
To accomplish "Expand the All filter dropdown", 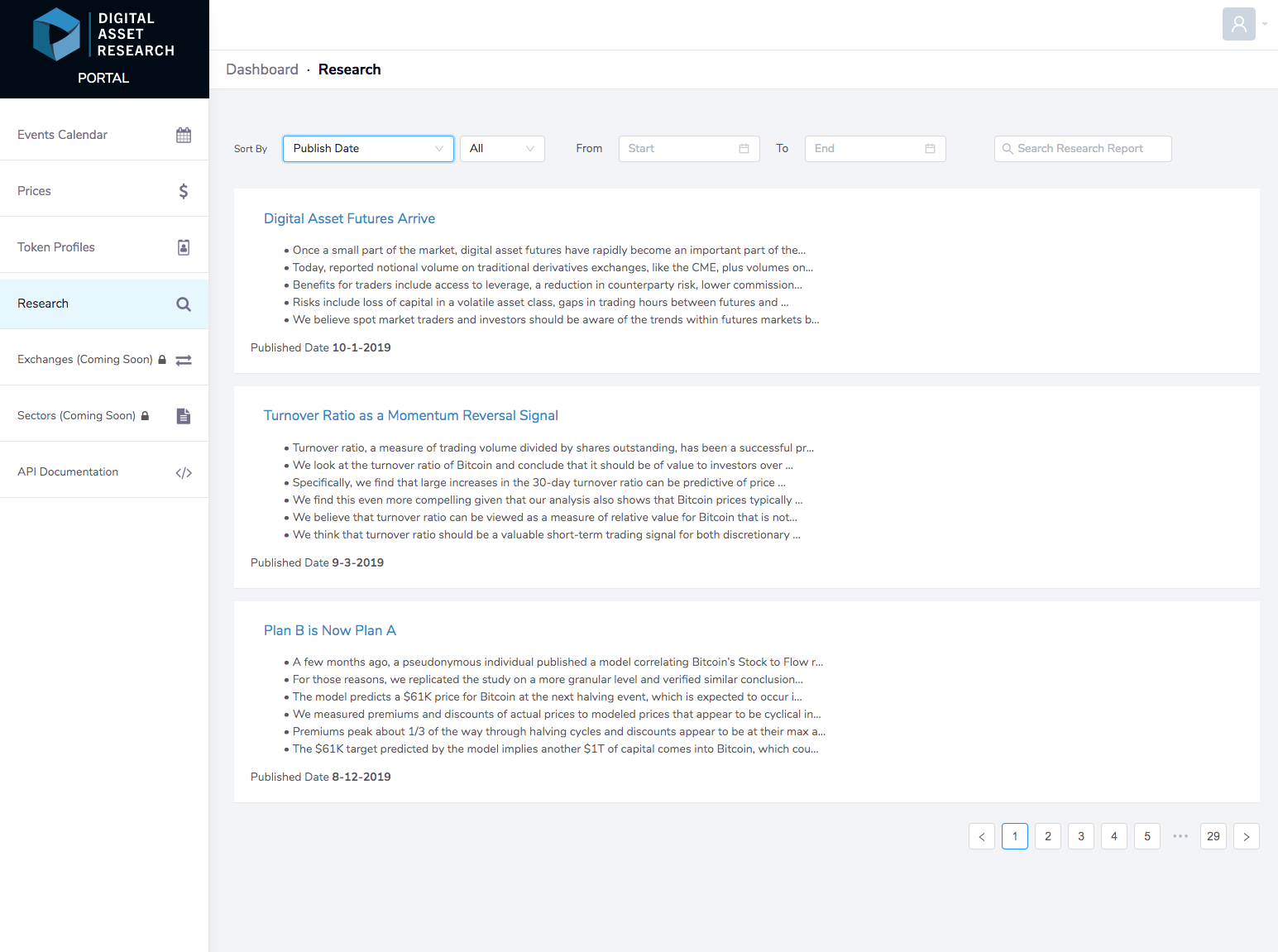I will [x=501, y=148].
